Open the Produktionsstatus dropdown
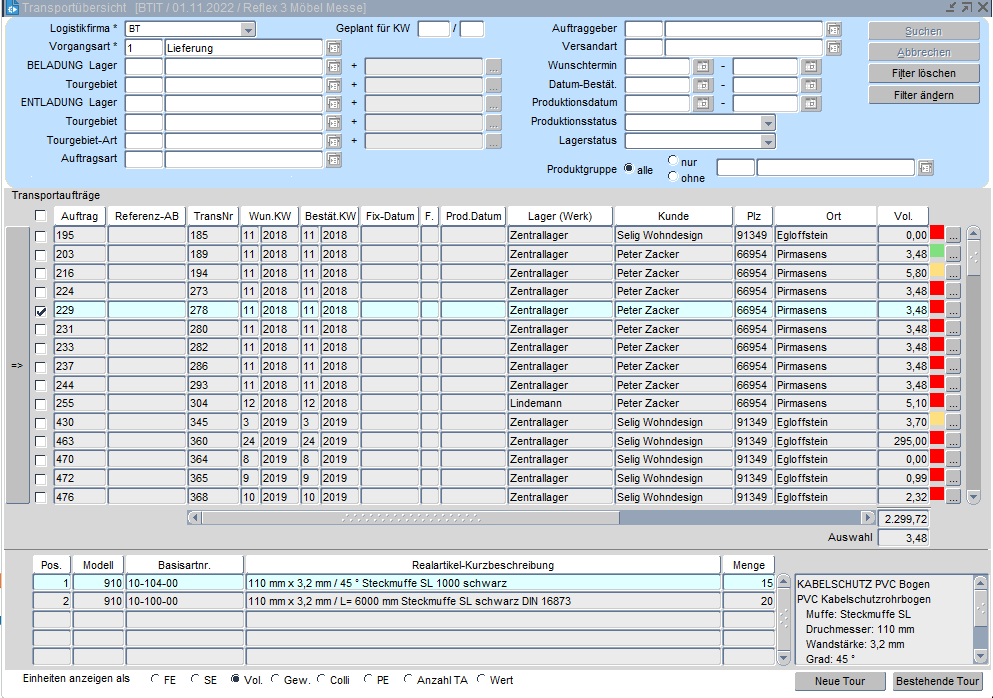Image resolution: width=993 pixels, height=698 pixels. click(x=767, y=123)
